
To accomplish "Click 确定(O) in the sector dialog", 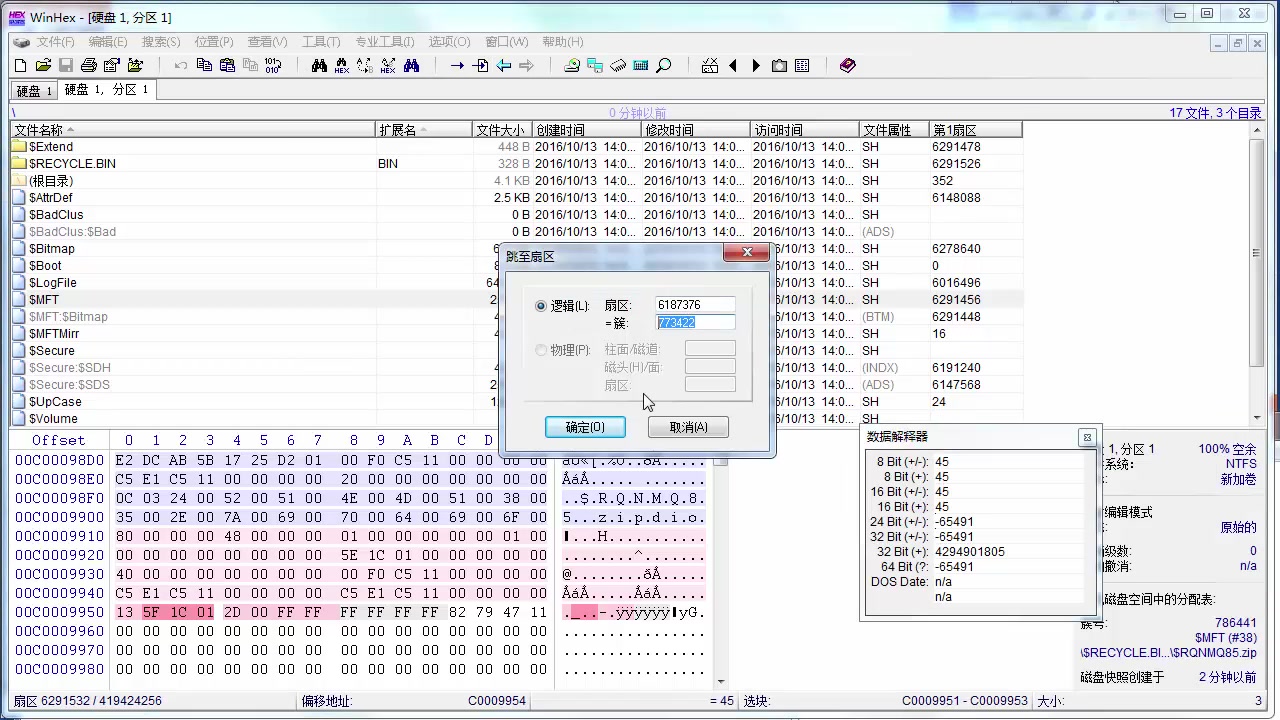I will pyautogui.click(x=585, y=427).
